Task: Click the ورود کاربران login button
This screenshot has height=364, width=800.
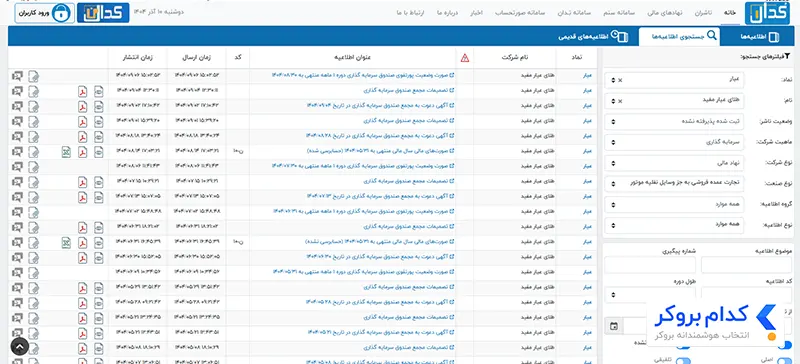Action: [44, 13]
